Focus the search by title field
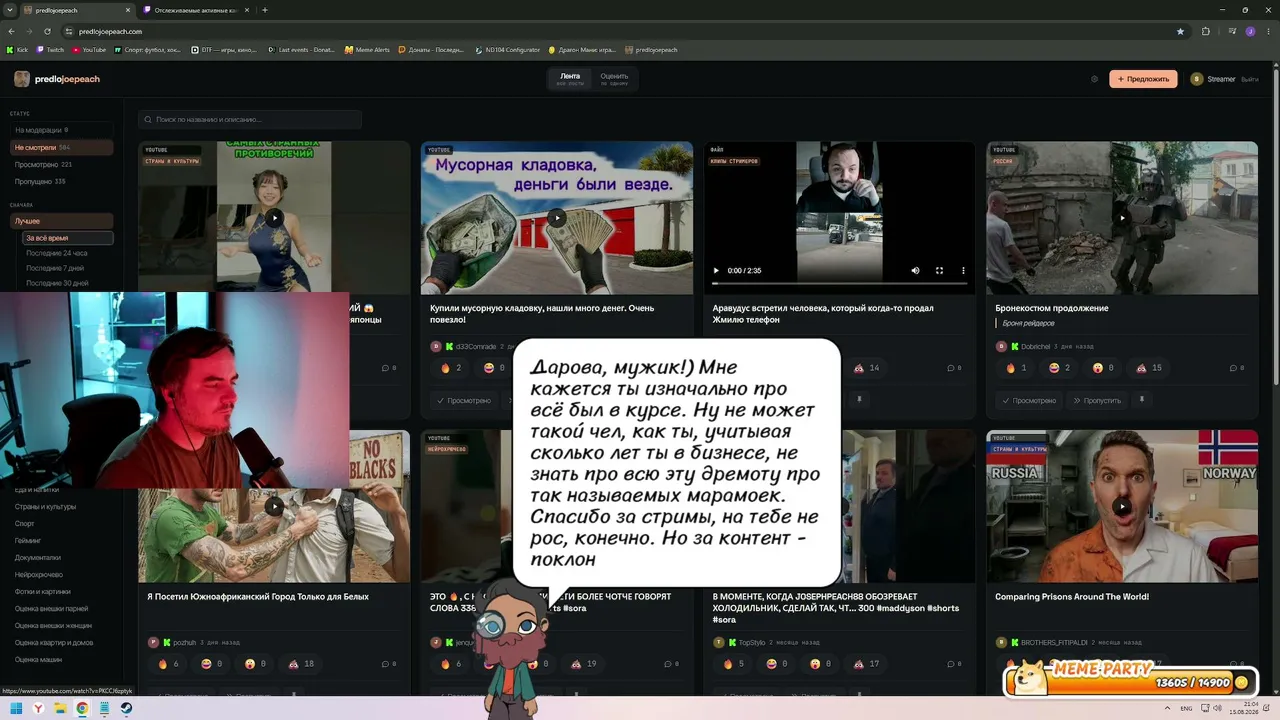This screenshot has width=1280, height=720. pyautogui.click(x=250, y=119)
